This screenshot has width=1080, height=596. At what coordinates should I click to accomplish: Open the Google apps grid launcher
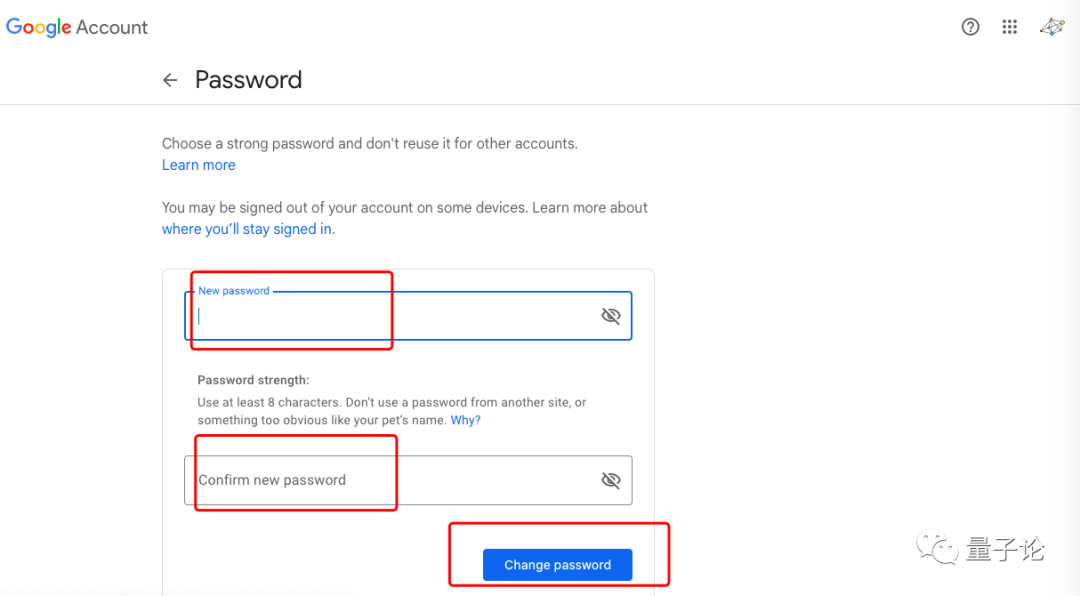(x=1009, y=27)
